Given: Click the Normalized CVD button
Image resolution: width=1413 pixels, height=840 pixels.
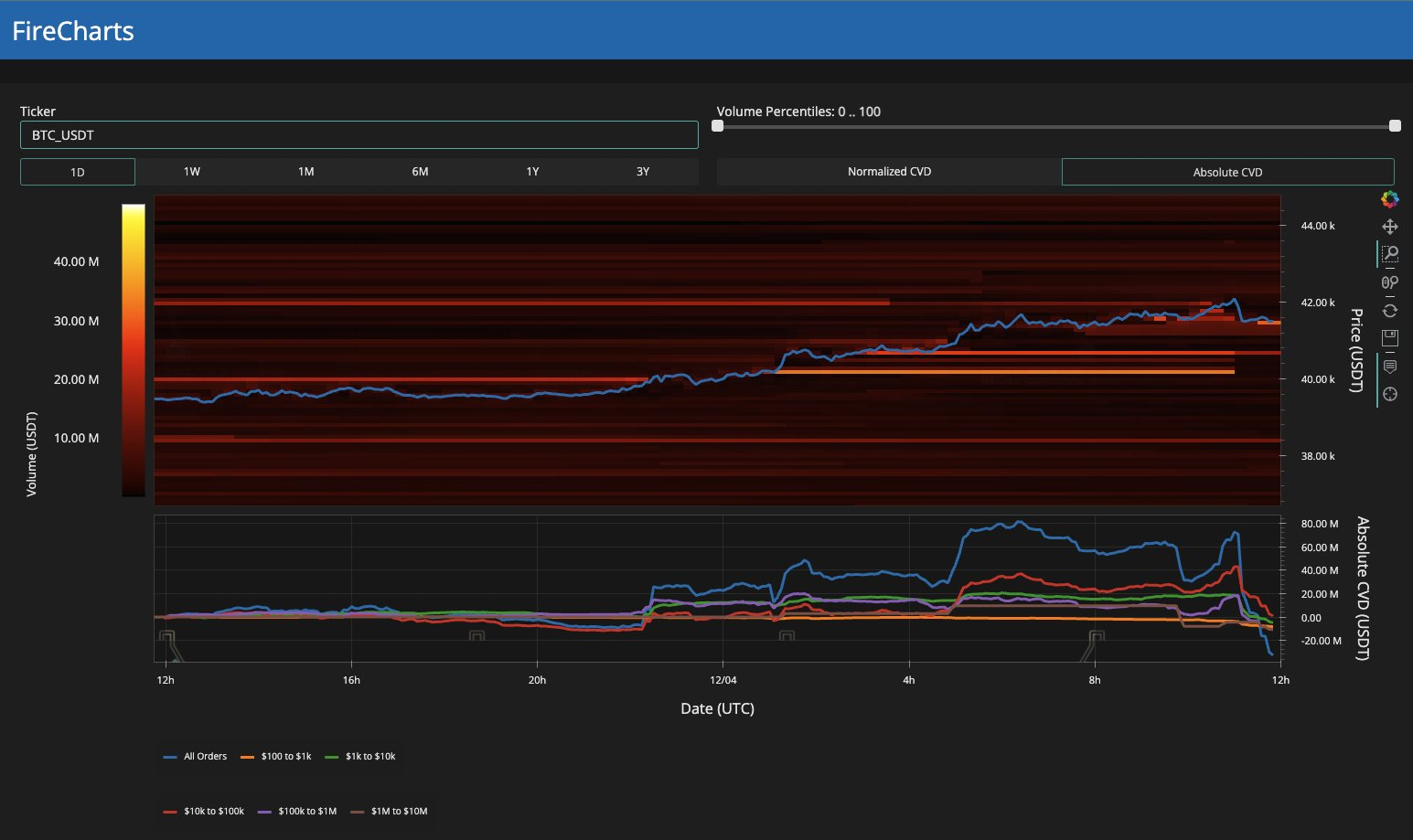Looking at the screenshot, I should coord(889,172).
